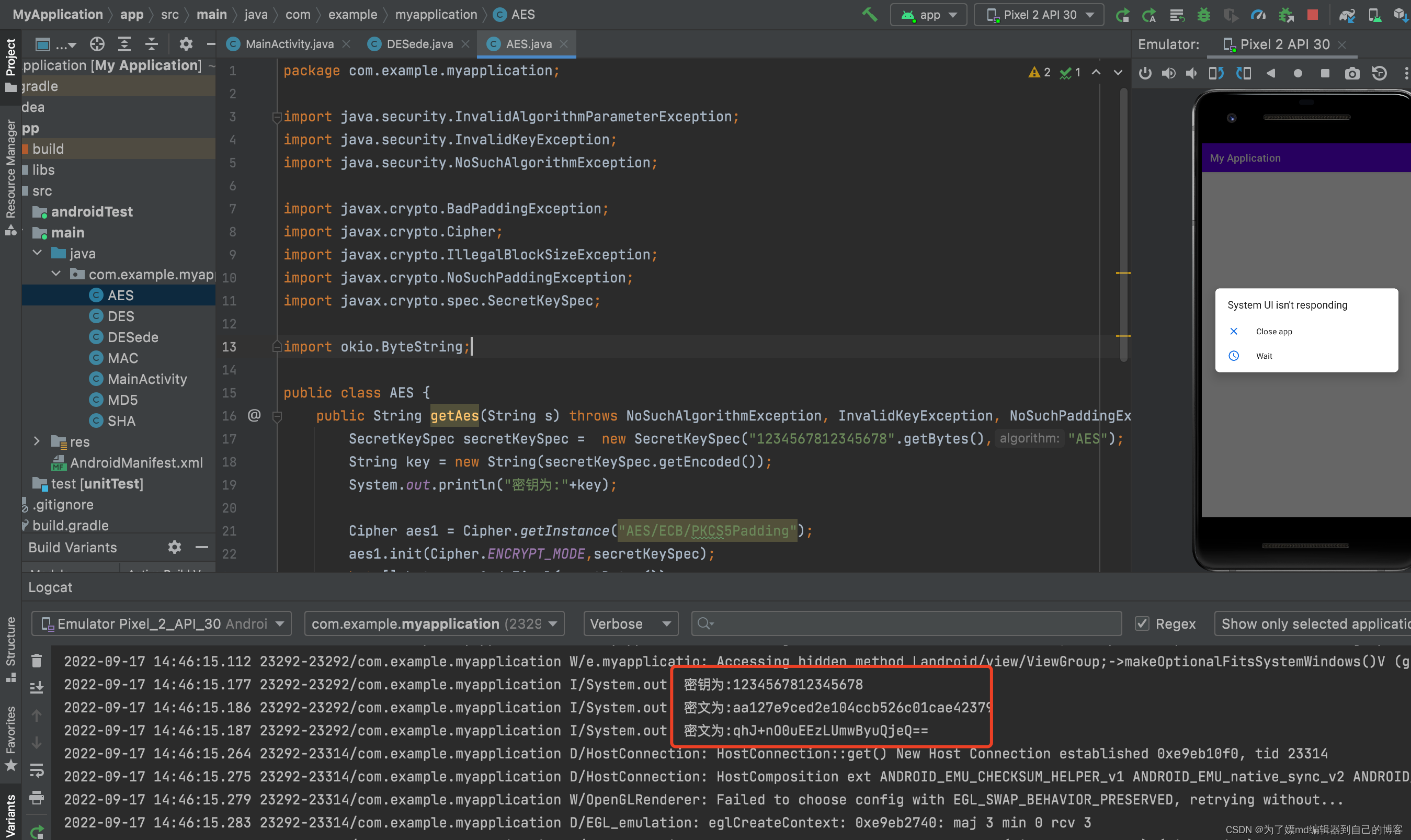Screen dimensions: 1411x840
Task: Click the myapplication breadcrumb
Action: pos(436,14)
